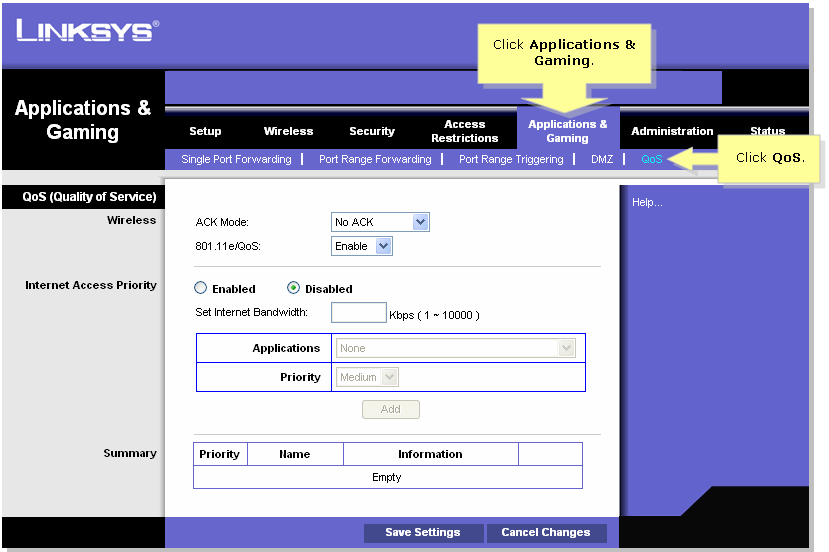Switch to the Wireless tab

tap(288, 131)
